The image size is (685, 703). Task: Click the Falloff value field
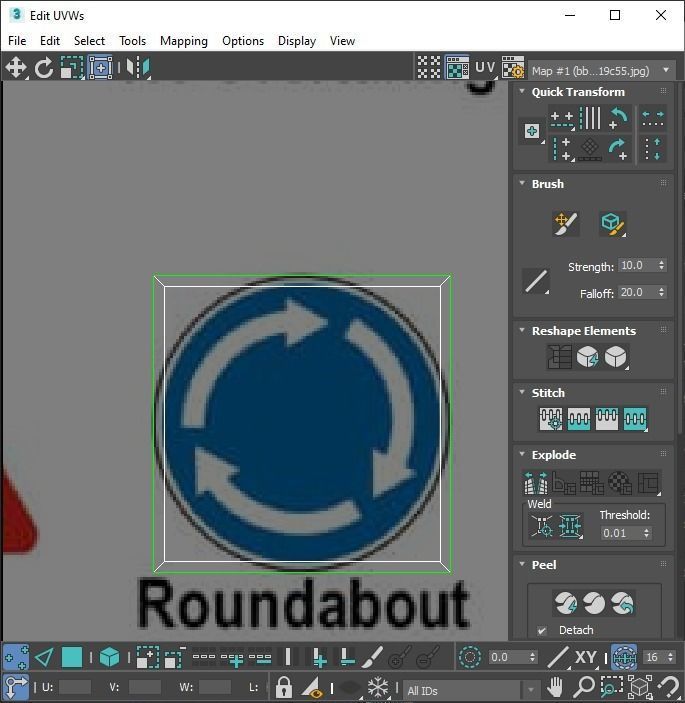[x=637, y=292]
